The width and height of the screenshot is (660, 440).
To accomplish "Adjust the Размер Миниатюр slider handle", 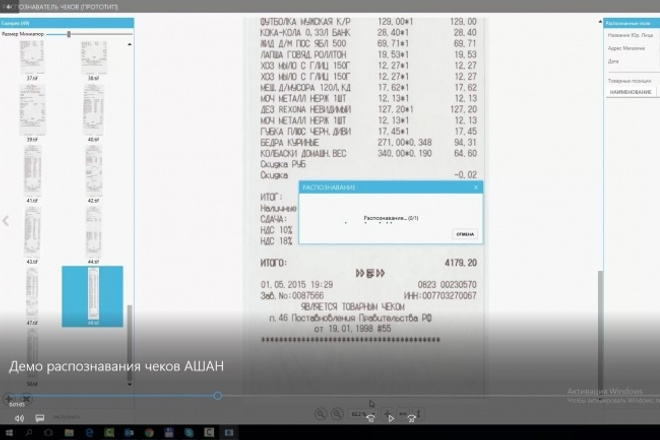I will [69, 34].
